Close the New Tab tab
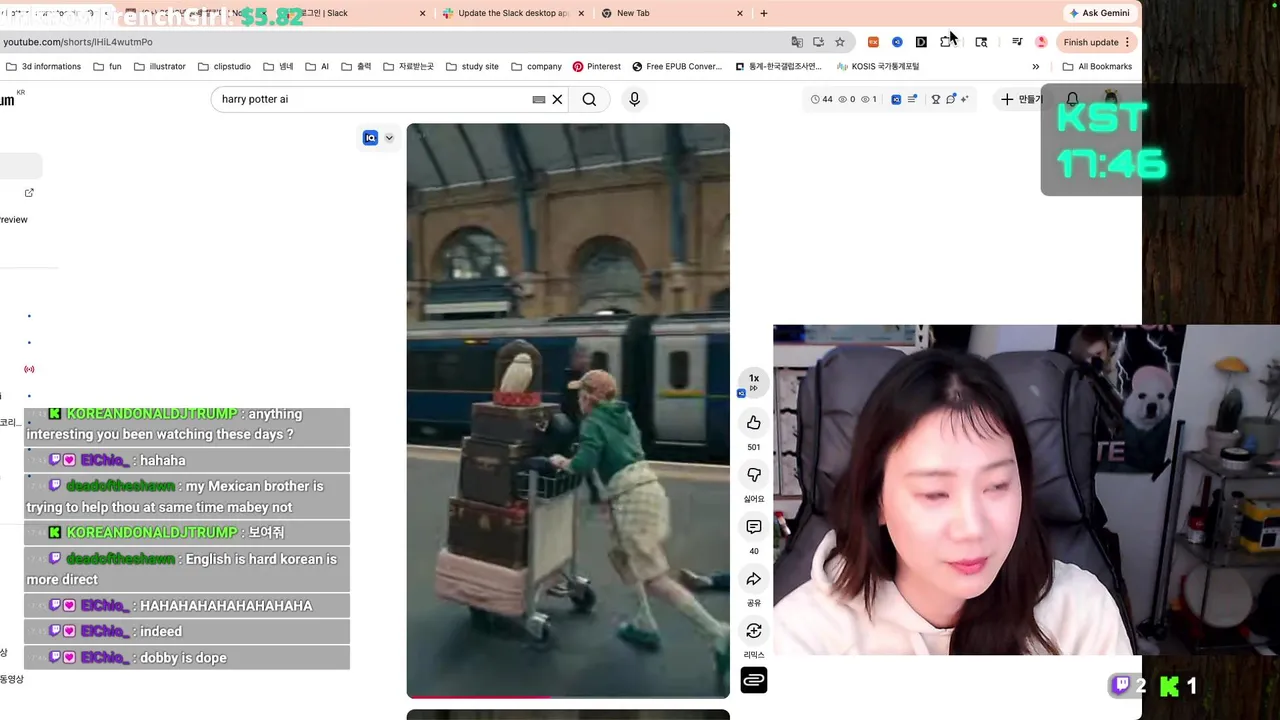The image size is (1280, 720). click(x=740, y=13)
